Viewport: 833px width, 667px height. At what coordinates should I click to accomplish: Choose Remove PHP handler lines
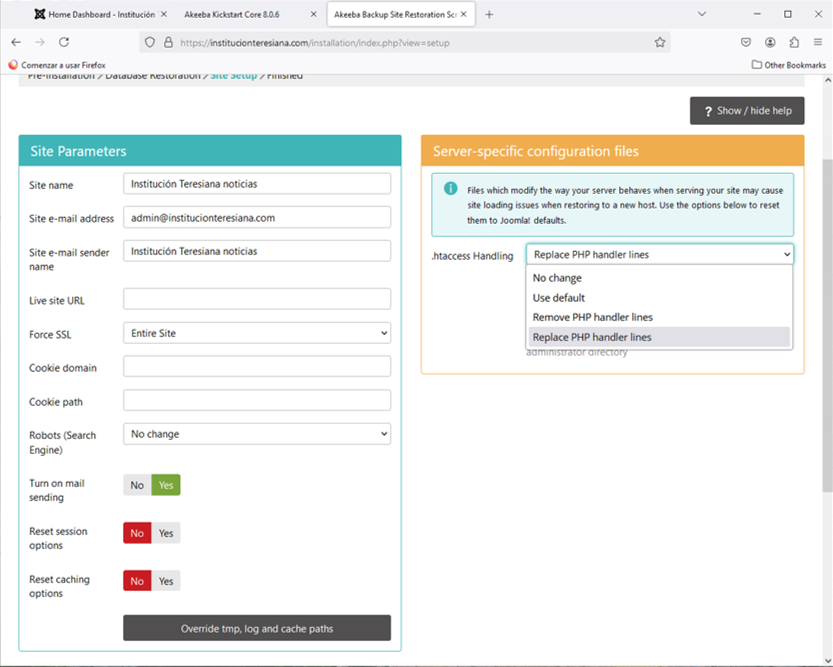coord(659,317)
